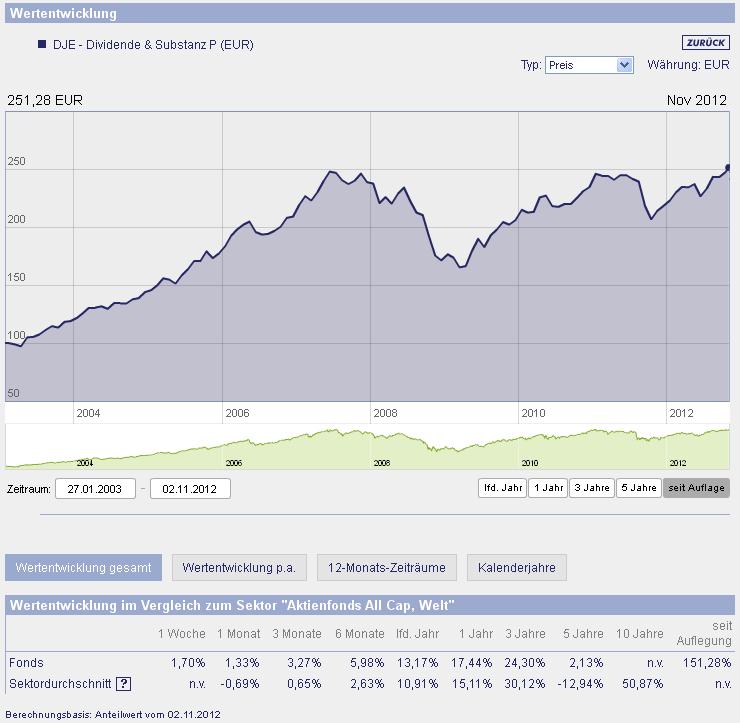The image size is (740, 723).
Task: Click the seit Auflegung column header
Action: (704, 633)
